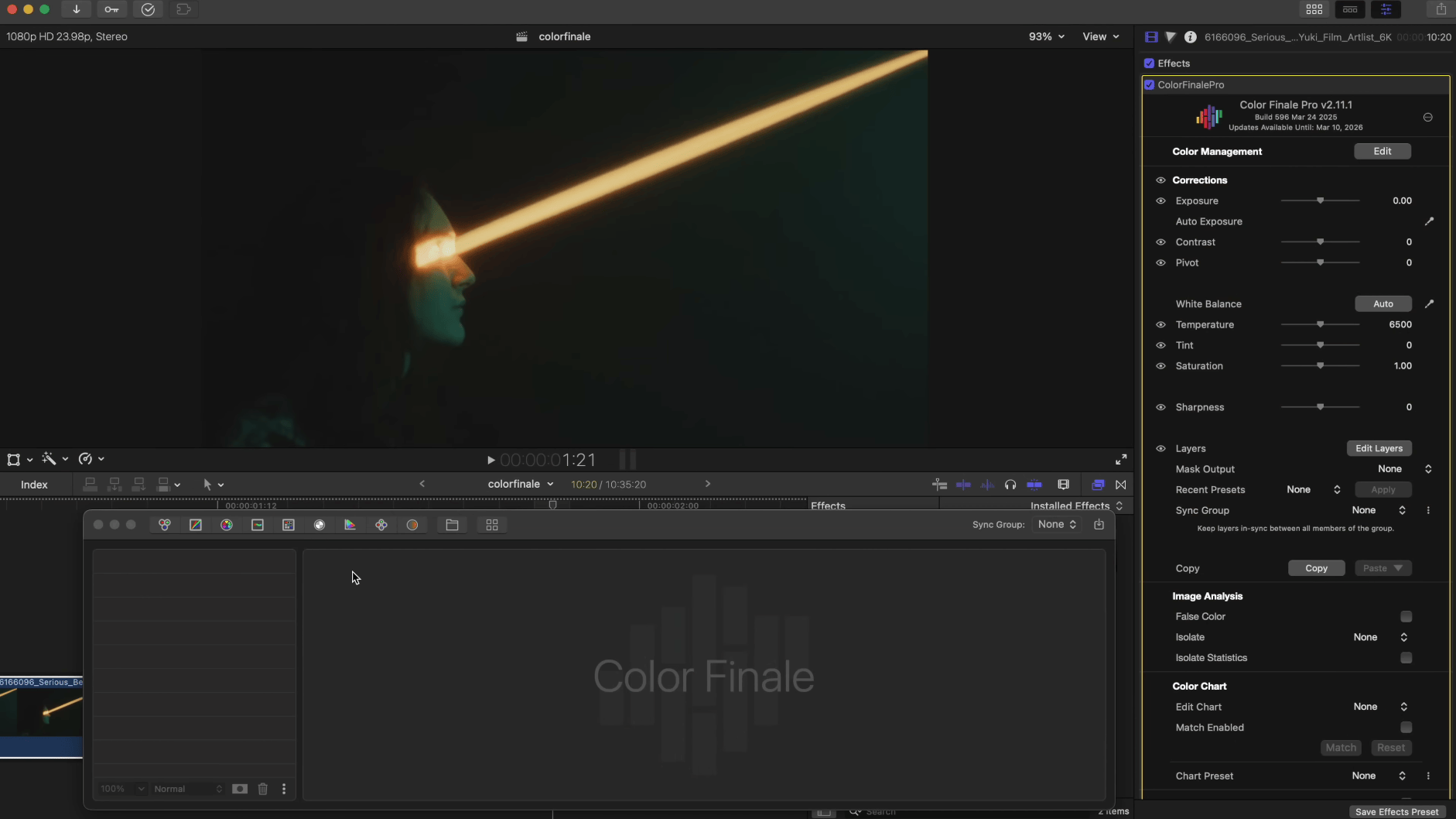Switch to the color inspector tab

[x=1171, y=36]
